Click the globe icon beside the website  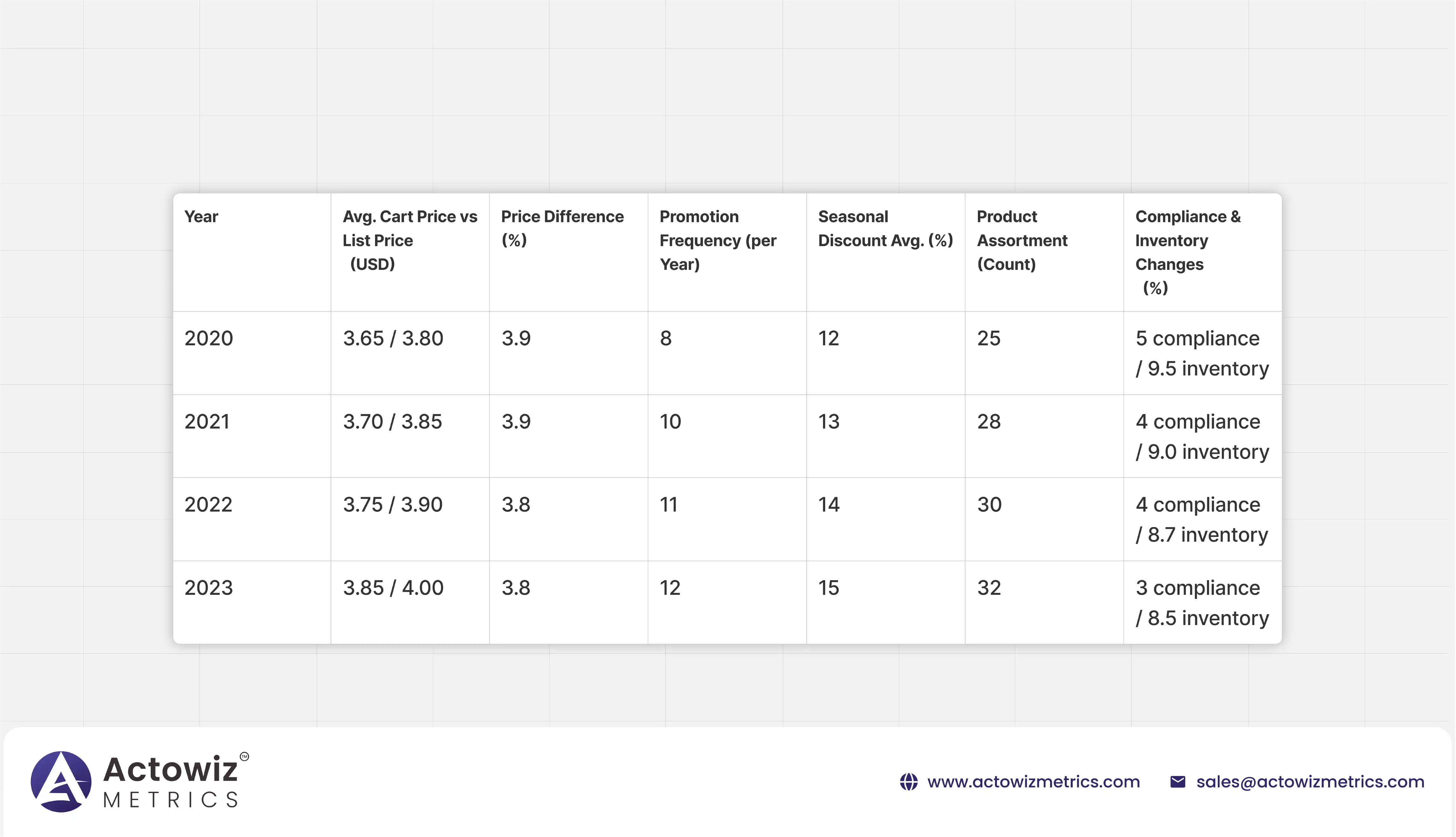[x=909, y=782]
